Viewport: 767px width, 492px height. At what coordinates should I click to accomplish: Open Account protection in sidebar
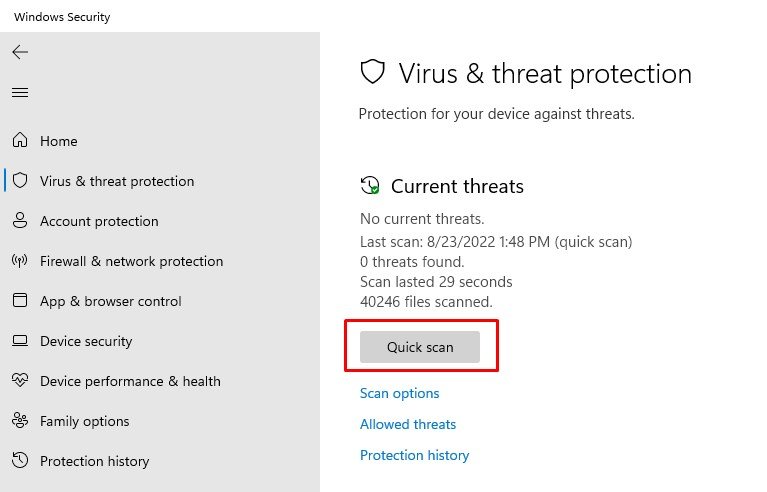[x=99, y=222]
